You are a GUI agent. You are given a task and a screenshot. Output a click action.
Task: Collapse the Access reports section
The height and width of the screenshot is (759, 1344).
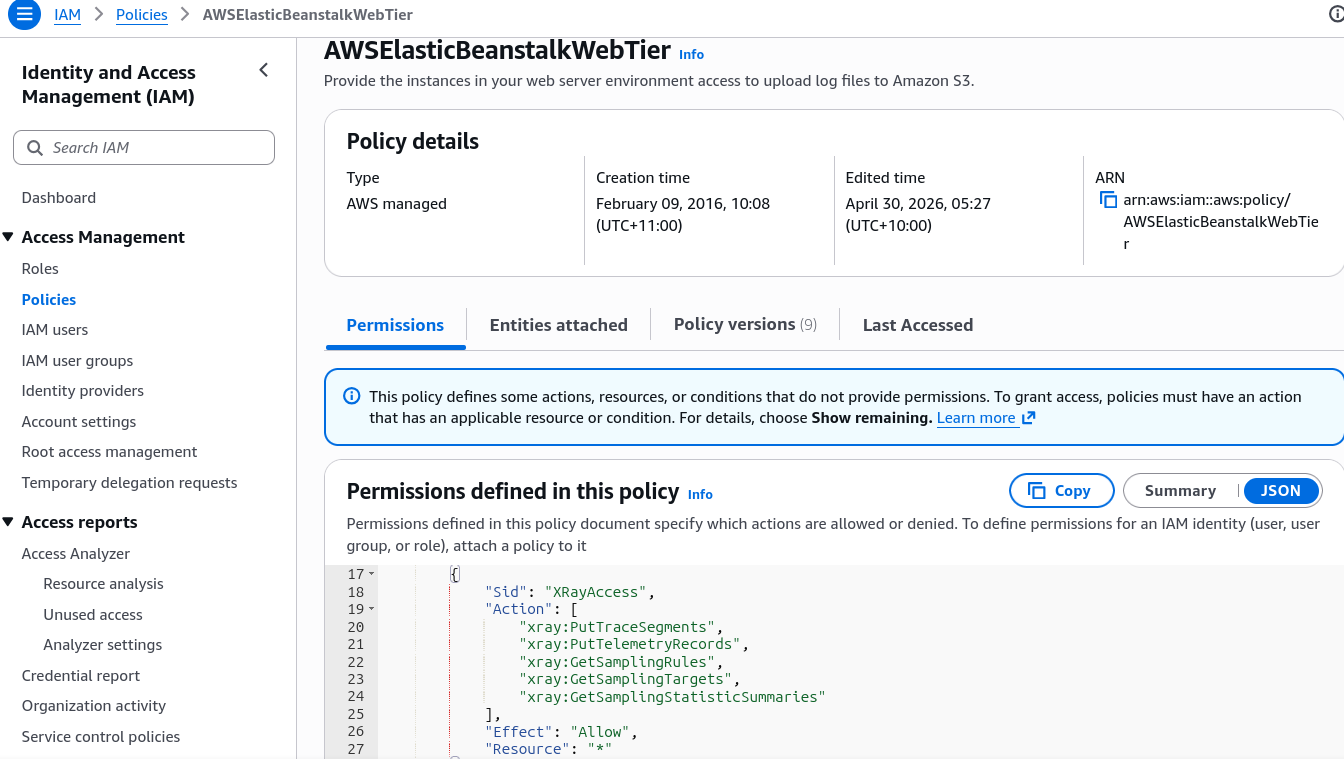(x=8, y=522)
